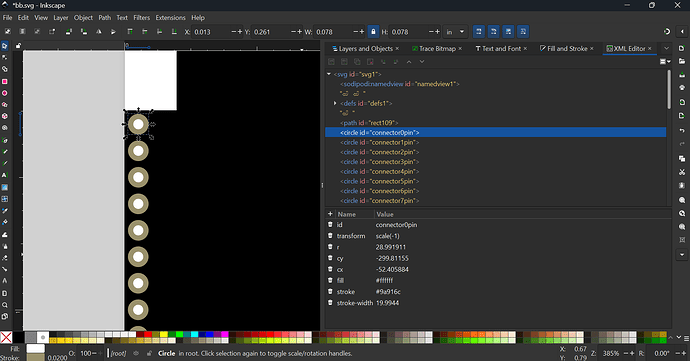Toggle move gradients with object button

click(508, 32)
